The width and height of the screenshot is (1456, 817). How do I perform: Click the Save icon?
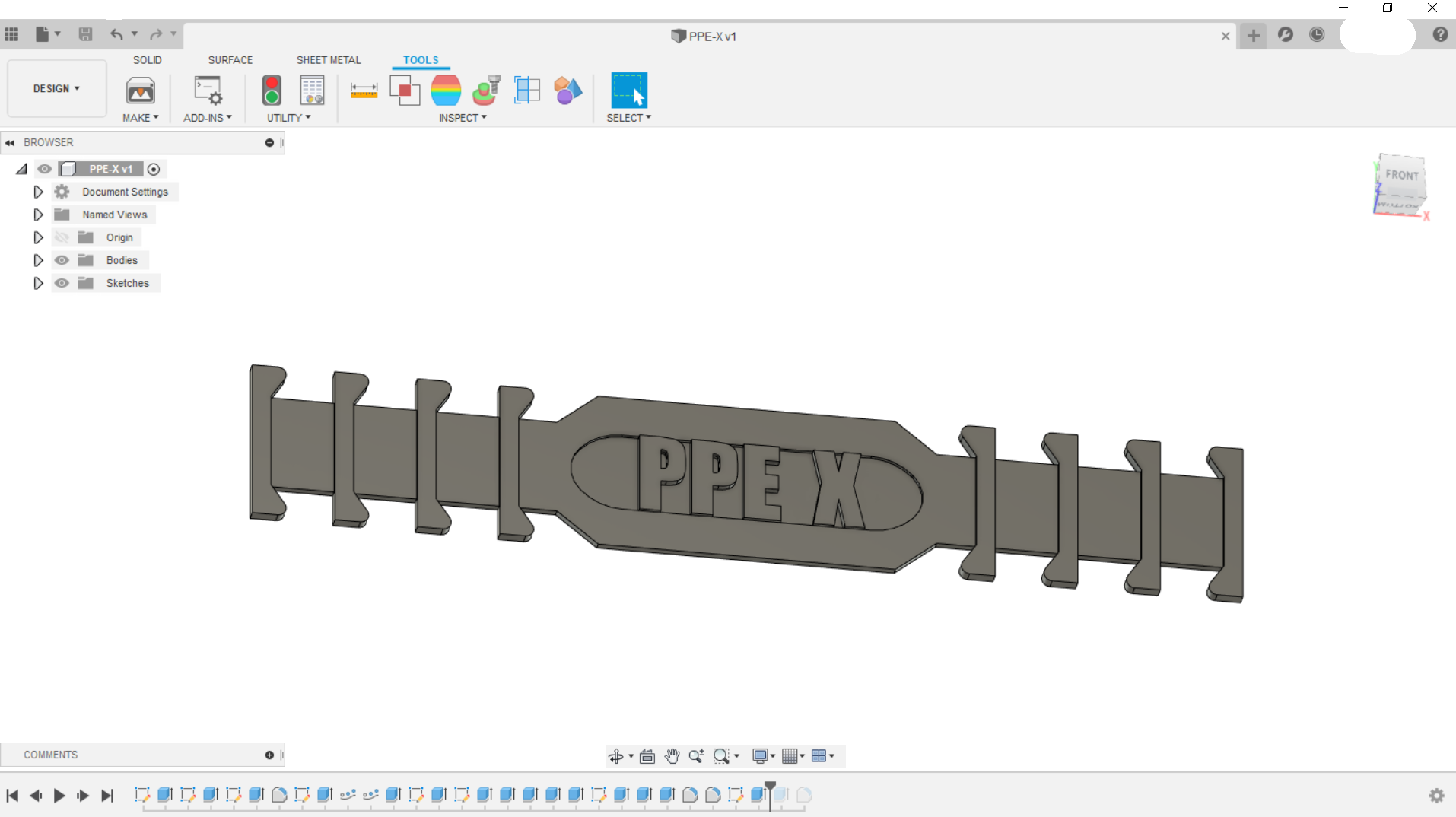(85, 34)
